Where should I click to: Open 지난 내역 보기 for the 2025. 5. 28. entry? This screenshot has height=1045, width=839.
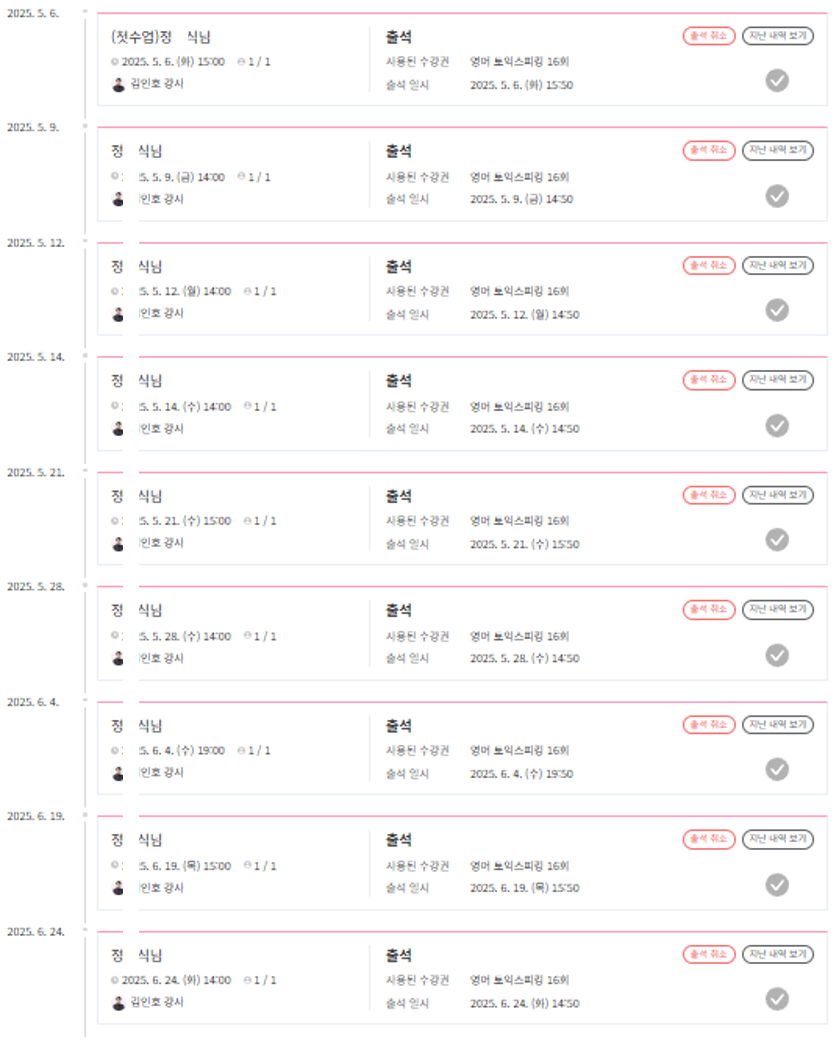(x=777, y=609)
